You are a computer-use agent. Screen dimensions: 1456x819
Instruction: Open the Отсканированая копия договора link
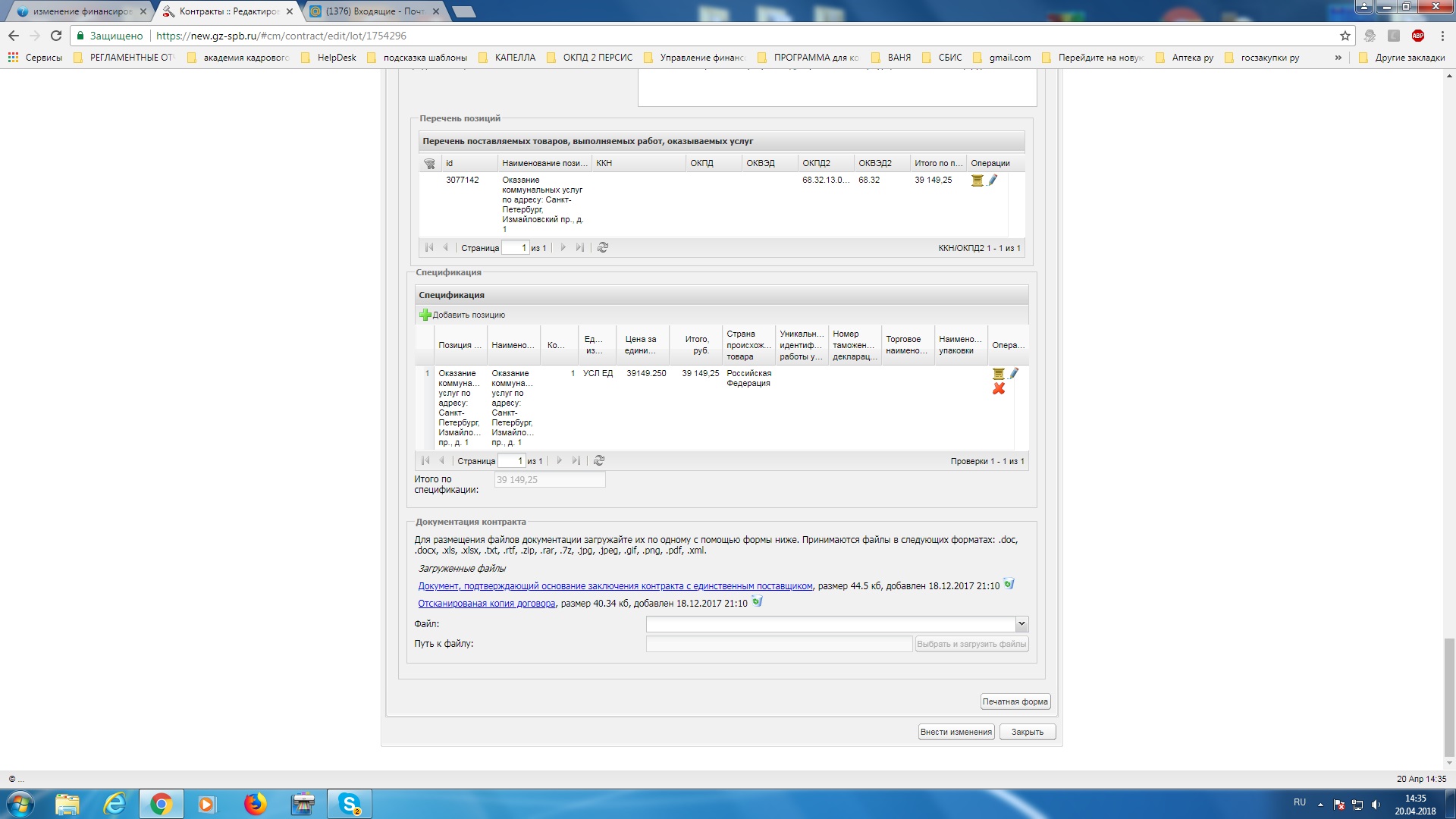pyautogui.click(x=486, y=604)
